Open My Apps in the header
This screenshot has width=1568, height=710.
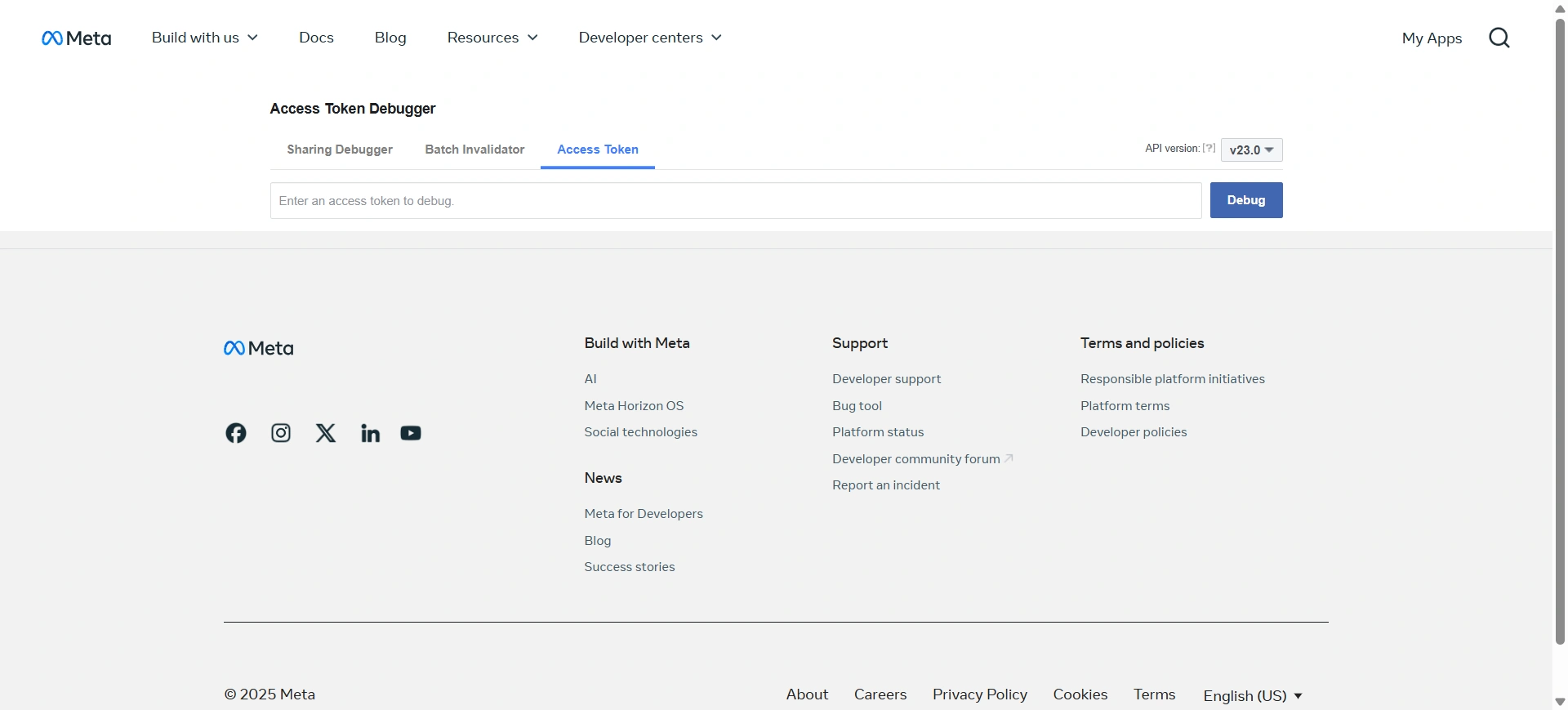[x=1432, y=38]
